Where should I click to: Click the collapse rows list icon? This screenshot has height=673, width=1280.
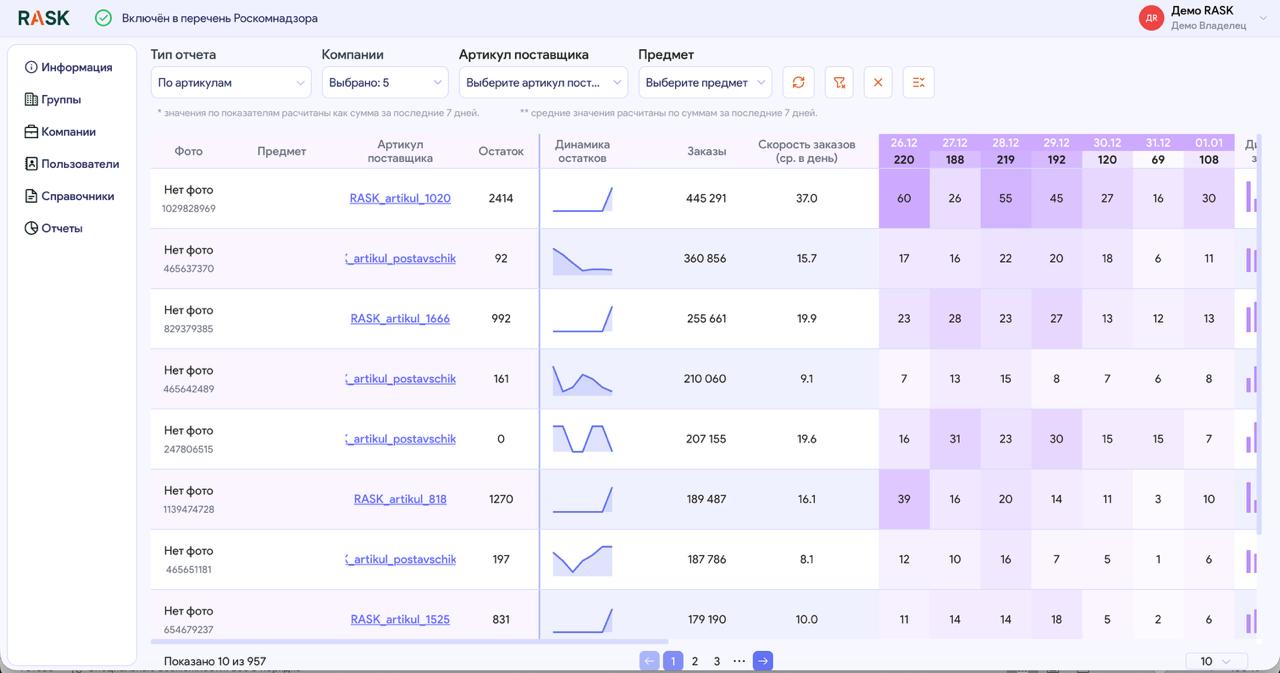(918, 83)
